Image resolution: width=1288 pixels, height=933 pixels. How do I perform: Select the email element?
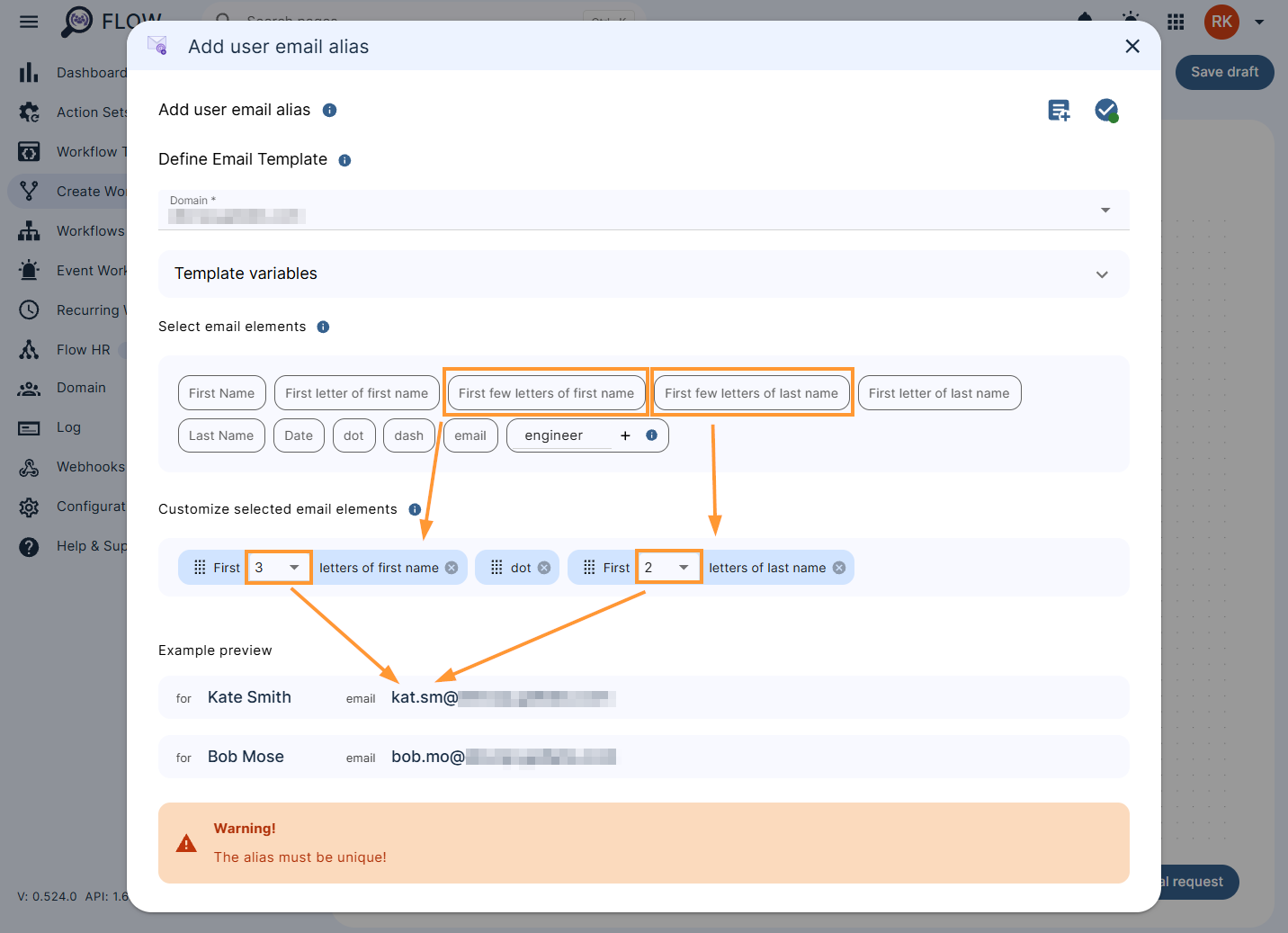pyautogui.click(x=470, y=435)
